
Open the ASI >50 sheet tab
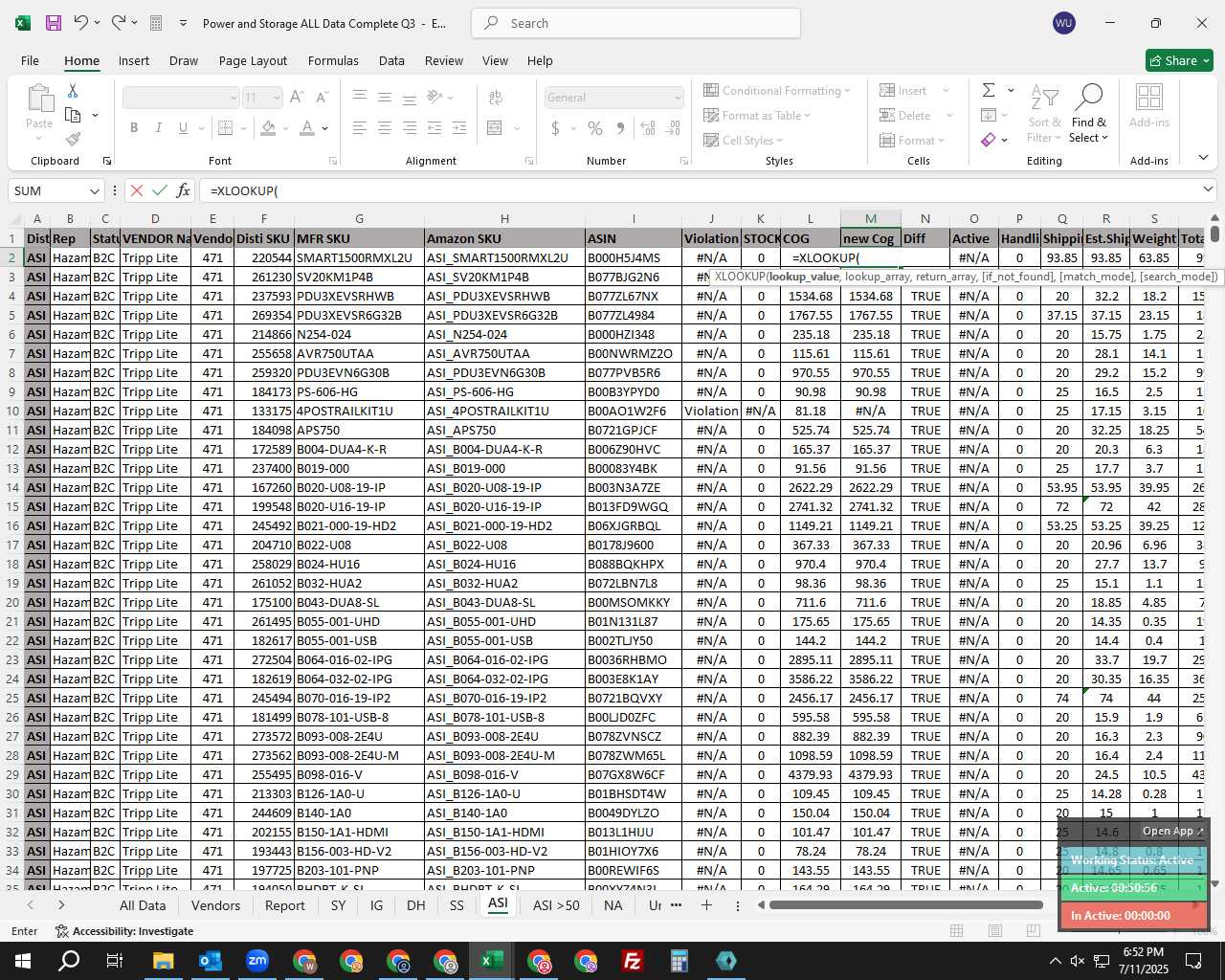(556, 905)
